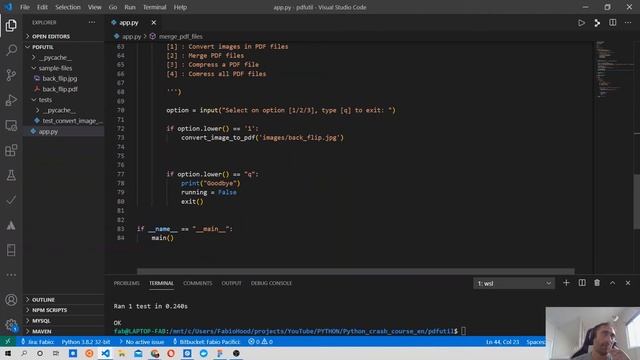The height and width of the screenshot is (360, 640).
Task: Close the app.py editor tab
Action: pyautogui.click(x=153, y=23)
